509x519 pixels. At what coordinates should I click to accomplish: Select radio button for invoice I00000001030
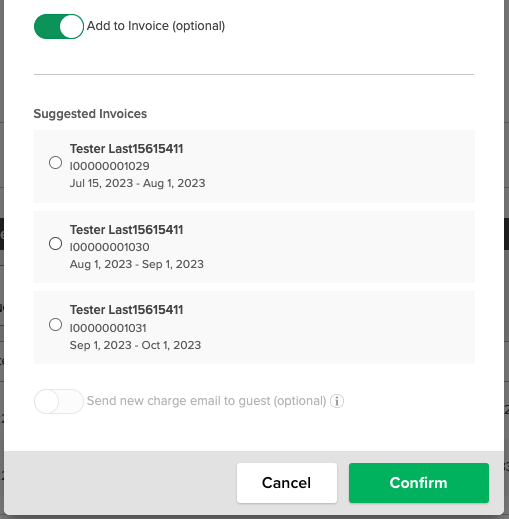click(55, 244)
